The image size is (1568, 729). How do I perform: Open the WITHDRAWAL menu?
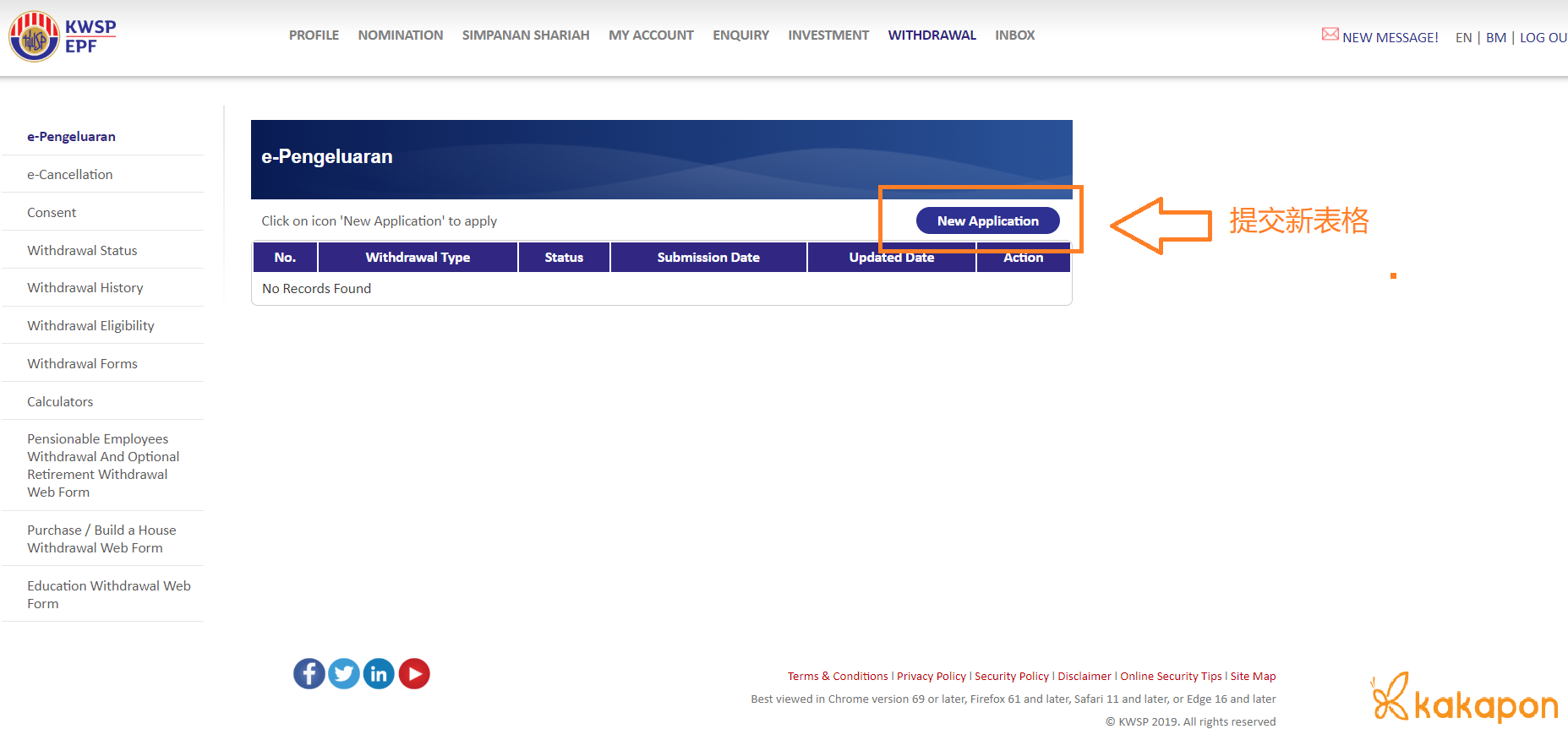coord(932,35)
